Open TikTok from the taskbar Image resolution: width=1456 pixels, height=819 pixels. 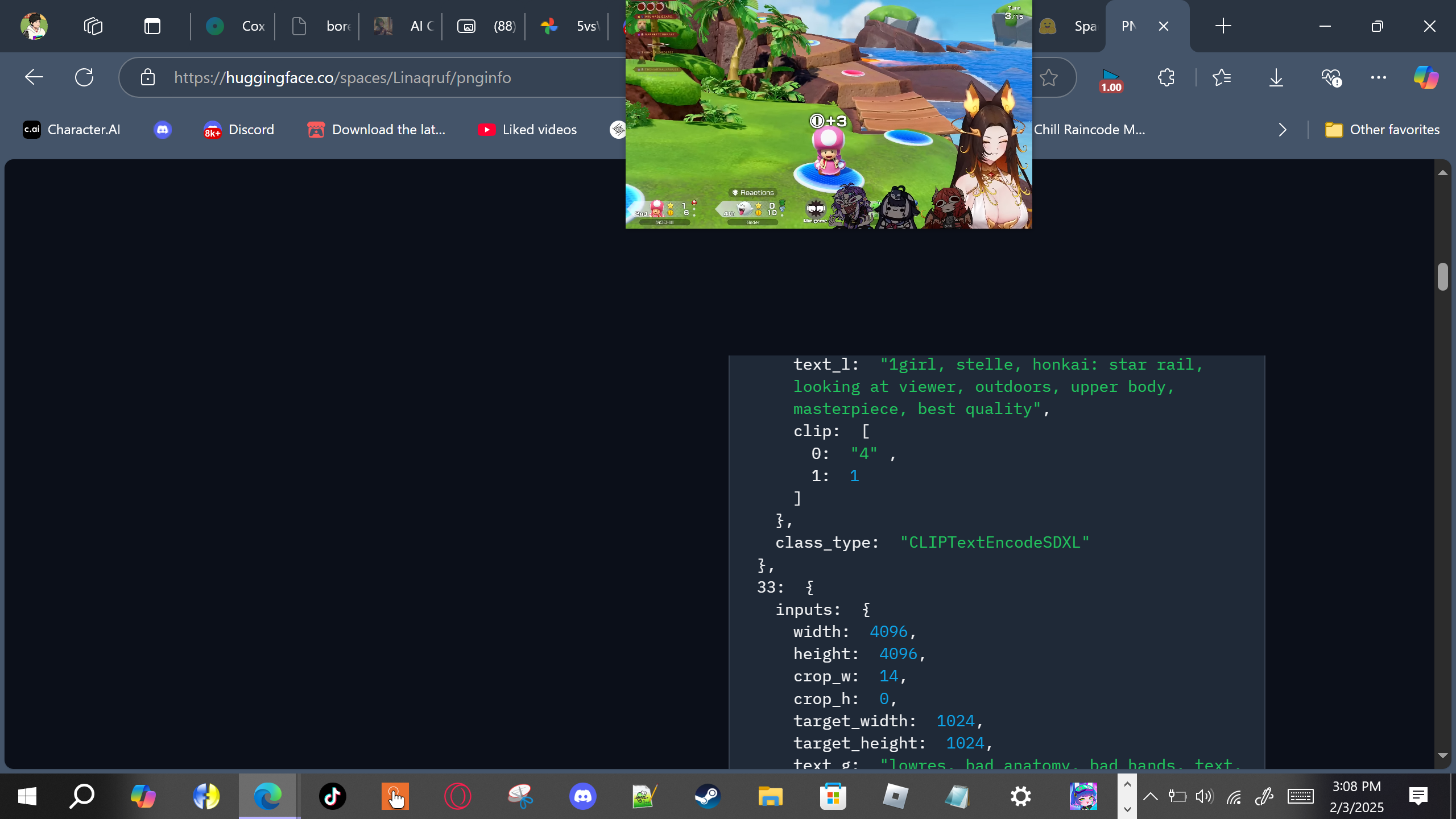pyautogui.click(x=332, y=796)
